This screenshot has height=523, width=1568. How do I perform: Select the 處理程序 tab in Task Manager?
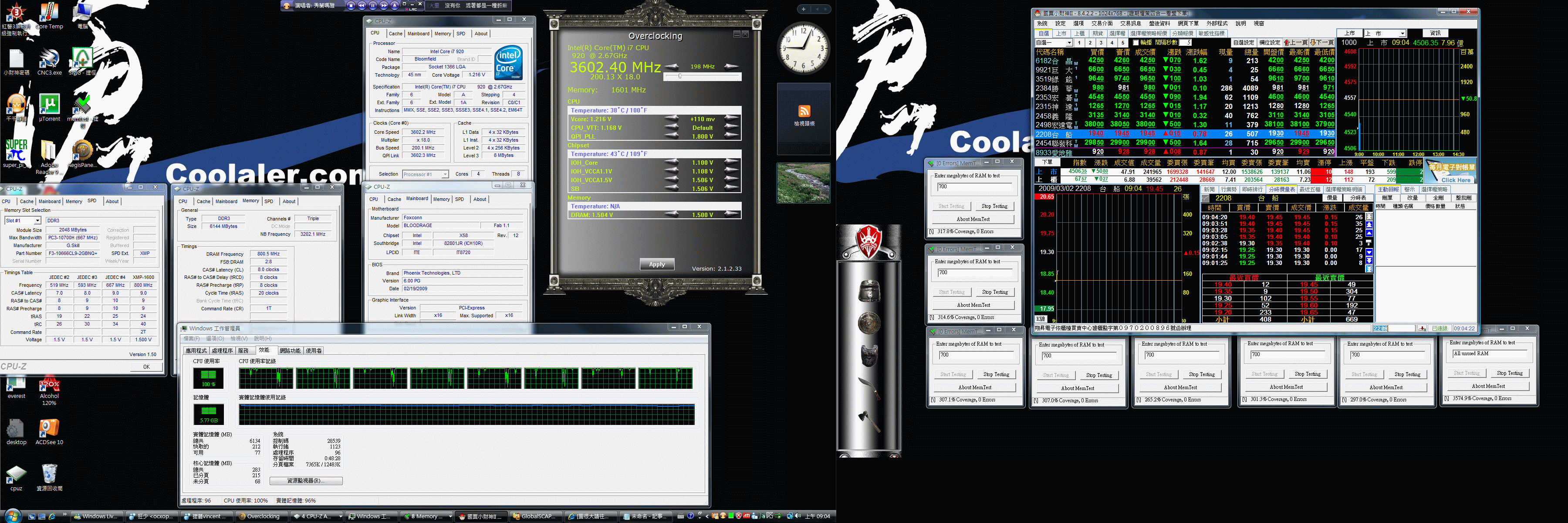click(x=222, y=351)
